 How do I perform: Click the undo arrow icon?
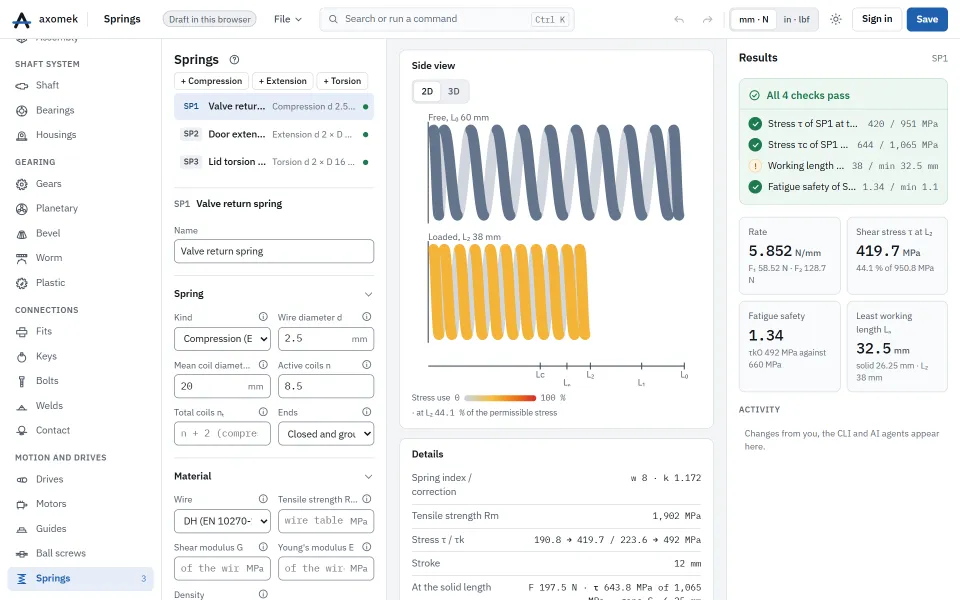tap(679, 20)
